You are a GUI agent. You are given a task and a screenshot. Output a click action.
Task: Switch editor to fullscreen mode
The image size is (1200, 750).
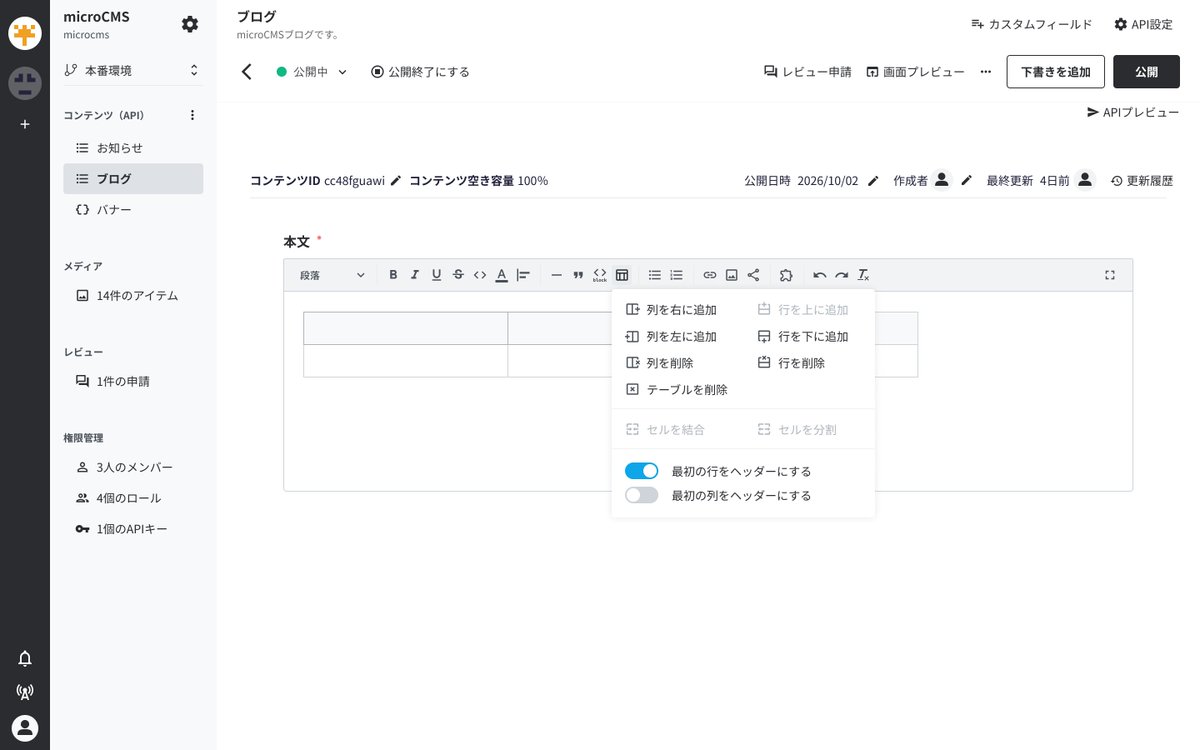pos(1110,275)
